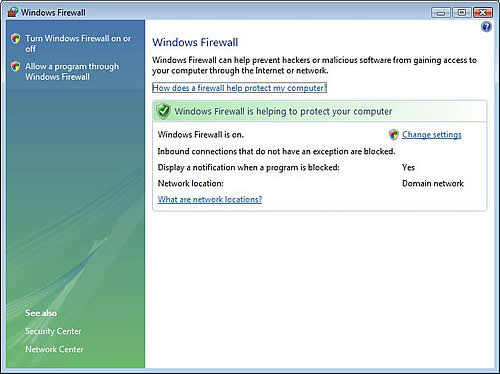Open Turn Windows Firewall on or off

(78, 43)
